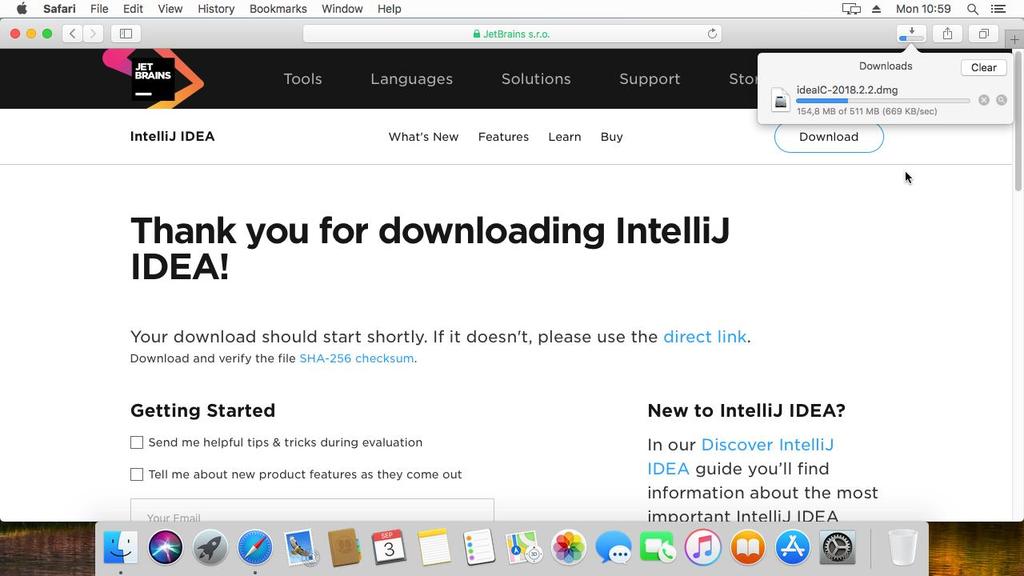Open Contacts book in the dock
This screenshot has width=1024, height=576.
pos(344,547)
